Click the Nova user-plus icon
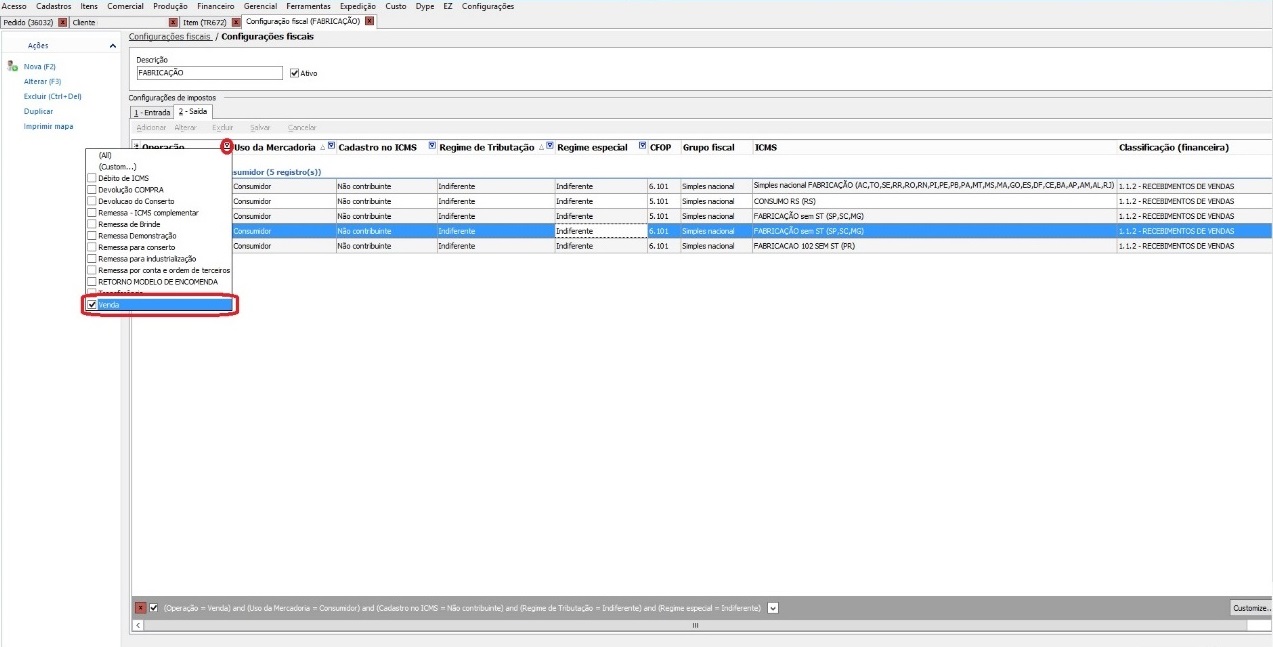This screenshot has height=647, width=1273. point(12,66)
